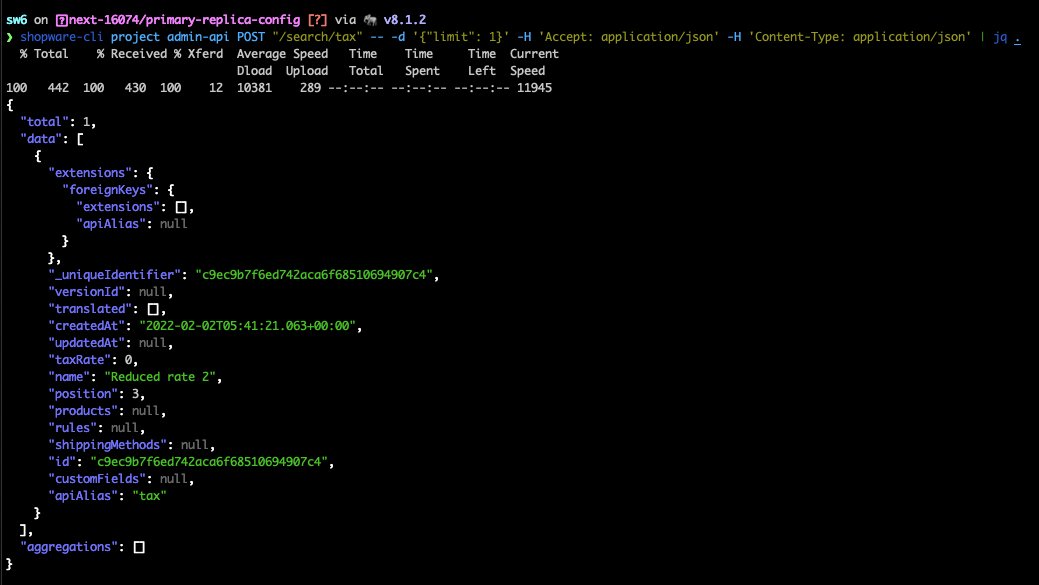Click the git branch symbol before next-16074
Screen dimensions: 1039x585
62,20
